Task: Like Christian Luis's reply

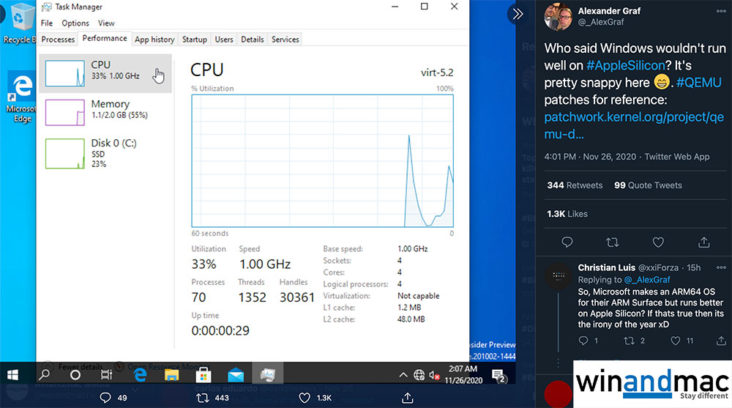Action: pyautogui.click(x=675, y=341)
